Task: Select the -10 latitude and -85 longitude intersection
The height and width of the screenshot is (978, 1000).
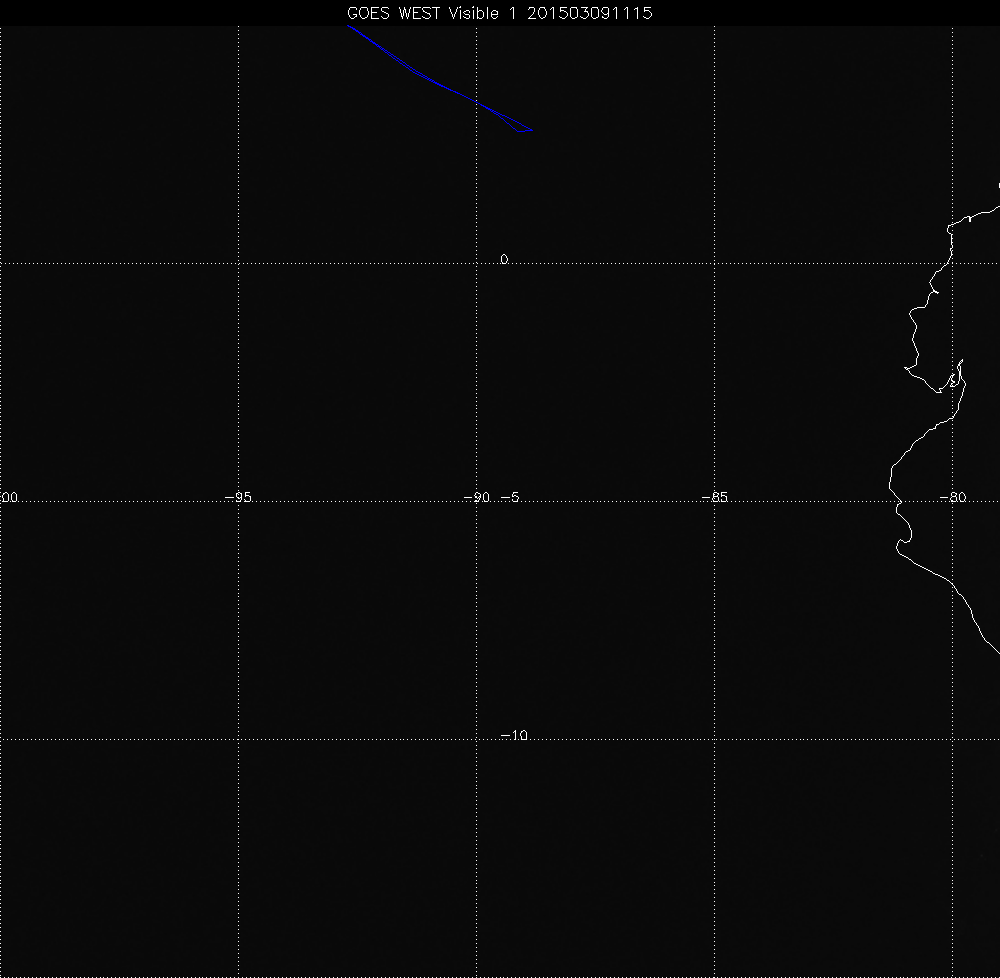Action: [714, 740]
